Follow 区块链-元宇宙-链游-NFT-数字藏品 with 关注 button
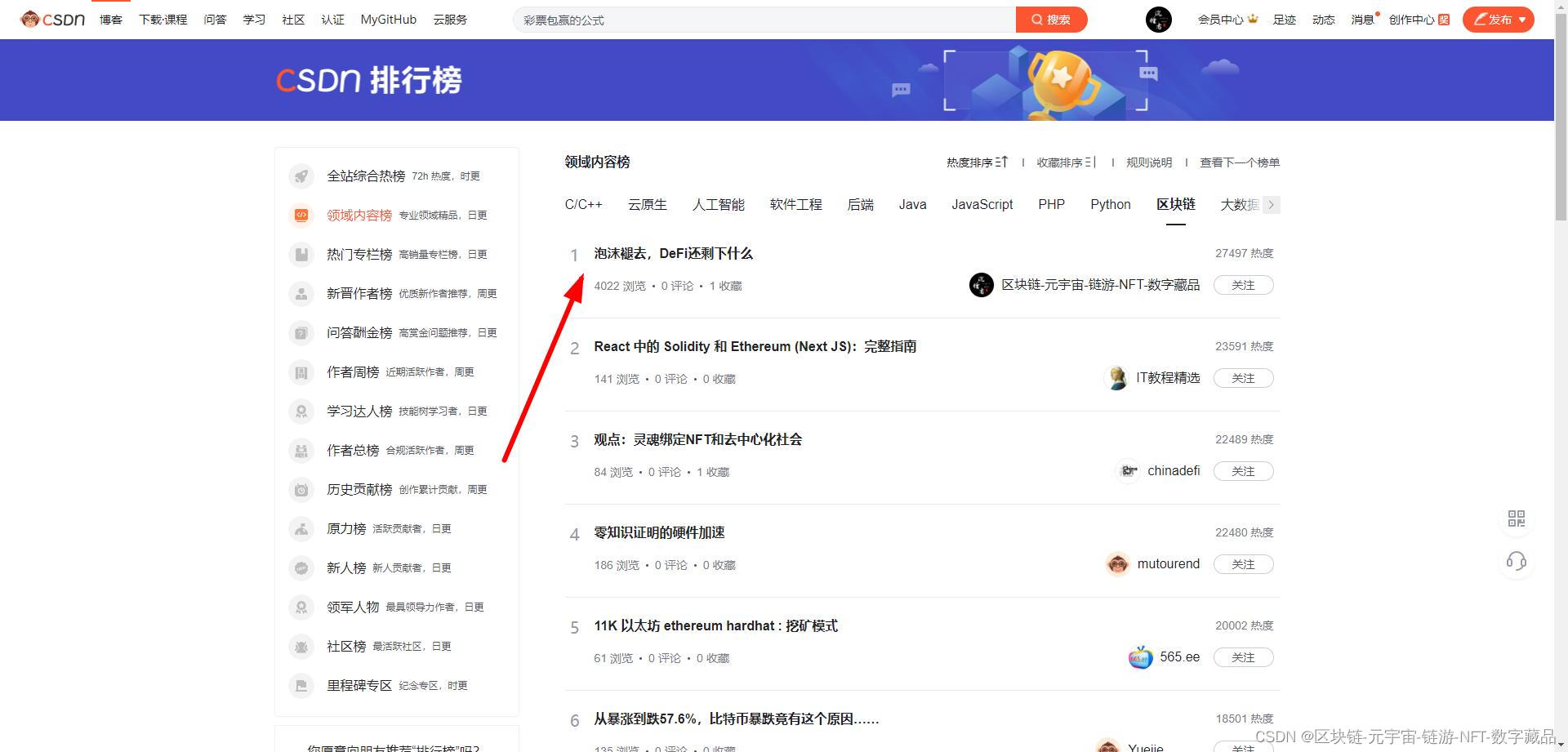 coord(1243,285)
